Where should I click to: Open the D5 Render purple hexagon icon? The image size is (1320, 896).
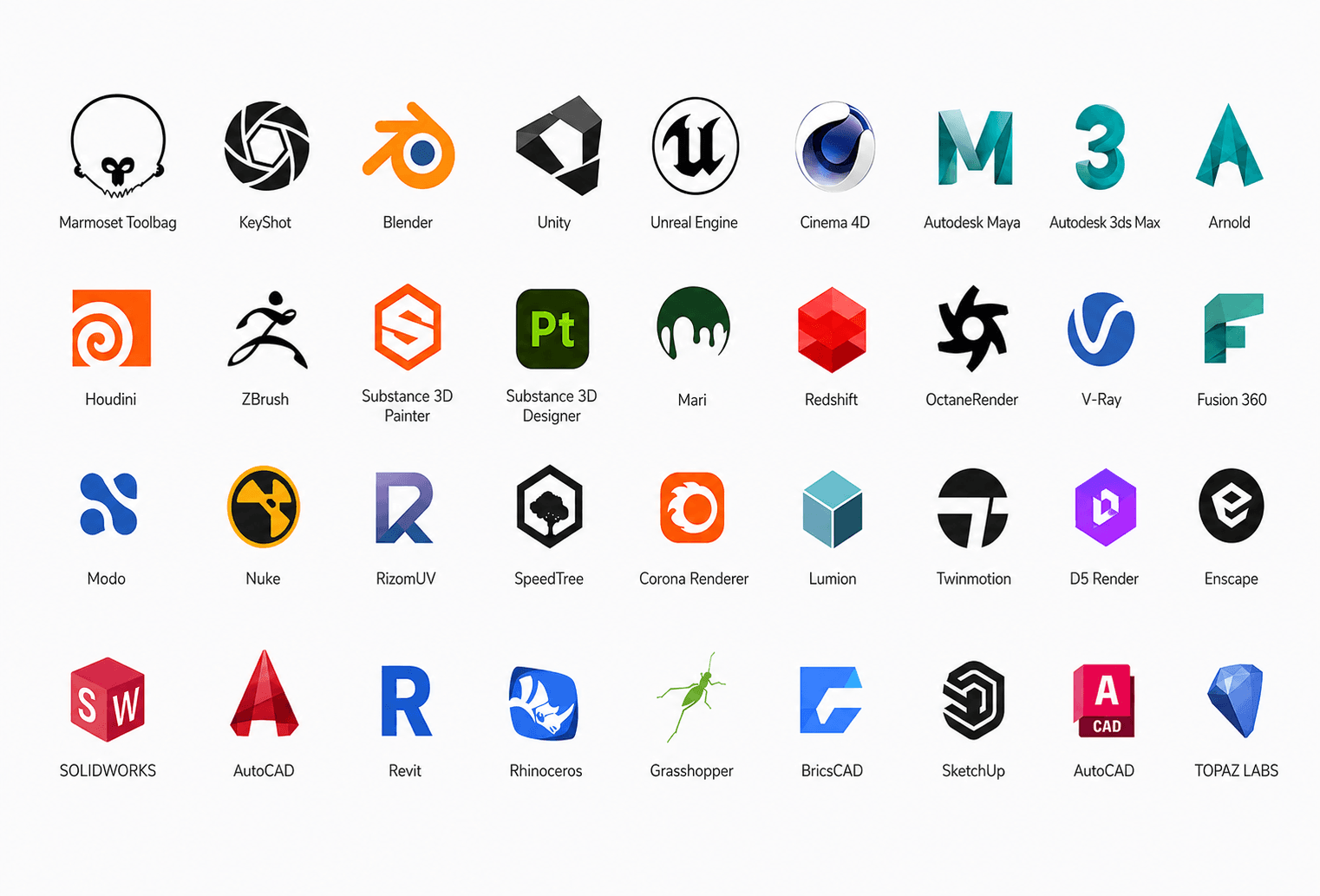coord(1105,507)
